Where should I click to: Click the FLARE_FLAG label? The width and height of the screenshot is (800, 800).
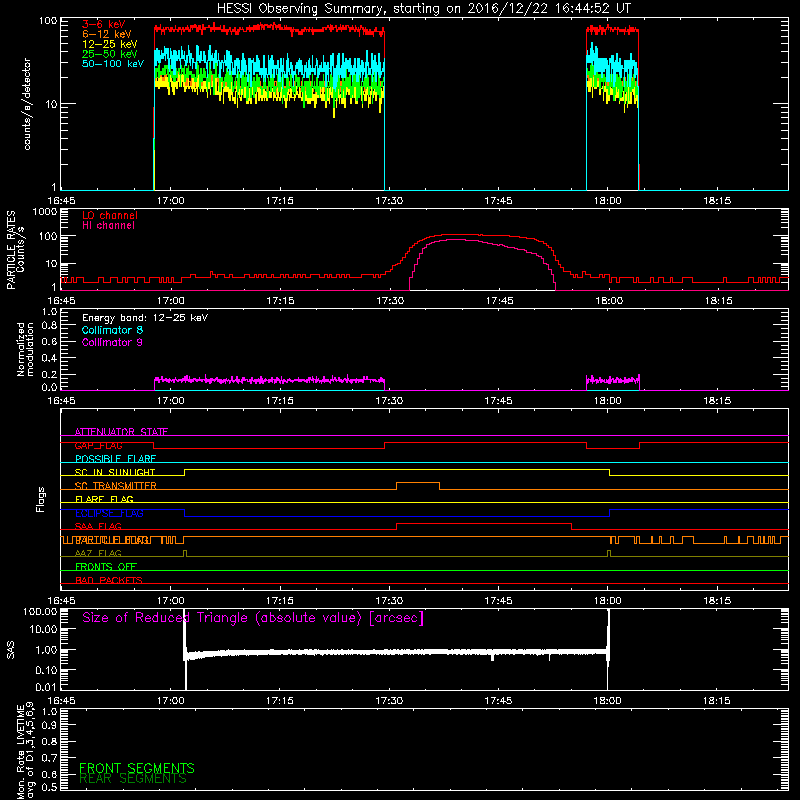point(104,499)
